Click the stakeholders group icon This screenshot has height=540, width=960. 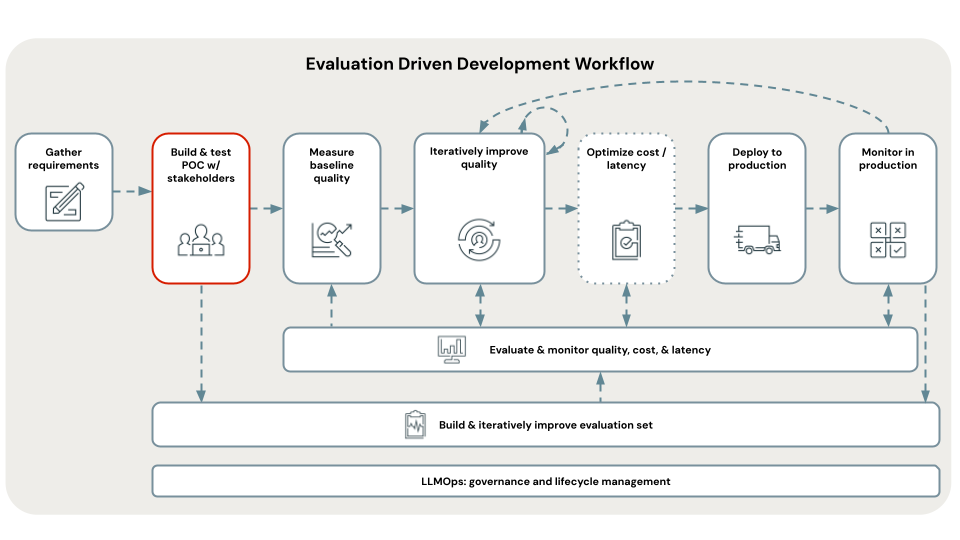pyautogui.click(x=200, y=239)
